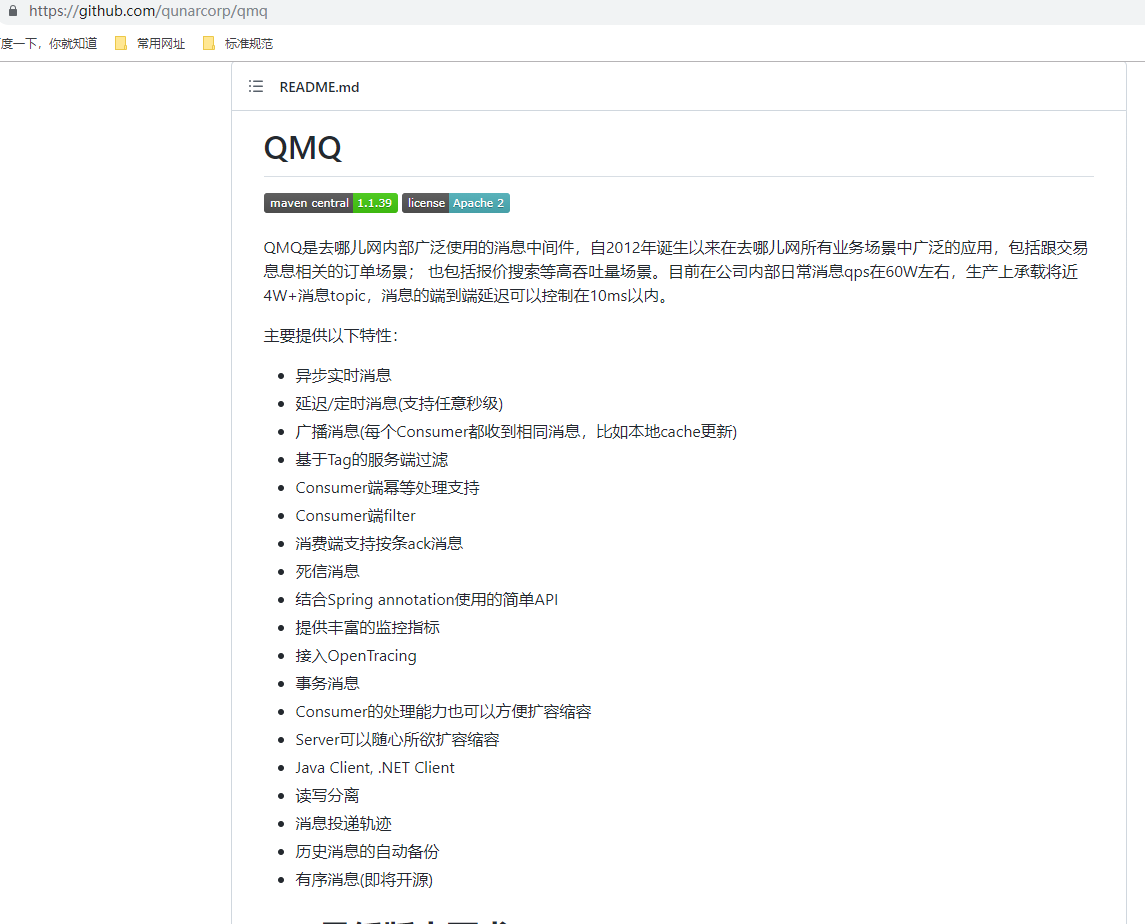Click list item 结合Spring annotation使用的简单API
This screenshot has height=924, width=1145.
point(426,600)
